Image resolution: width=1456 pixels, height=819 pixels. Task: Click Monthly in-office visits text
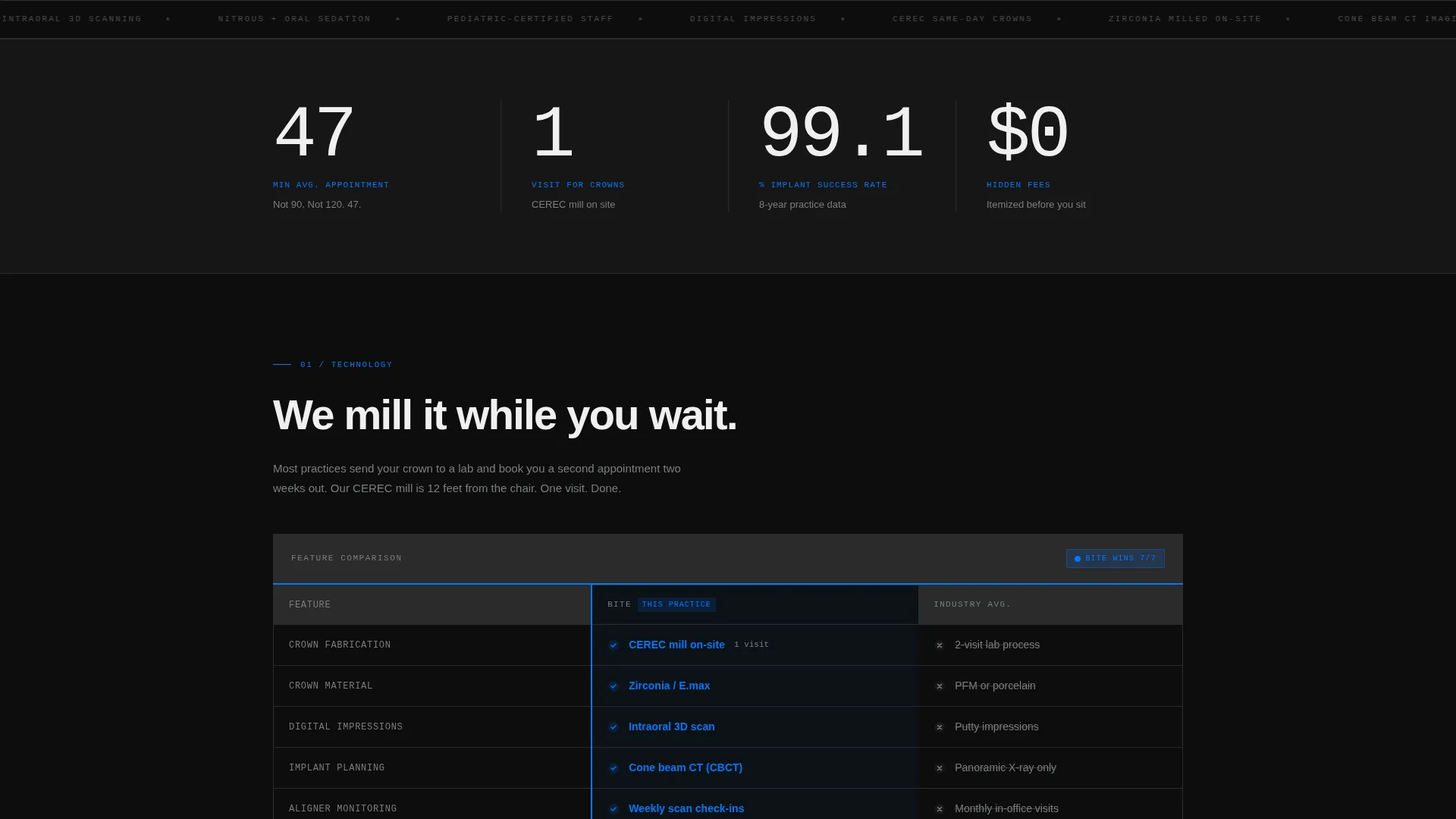1006,808
